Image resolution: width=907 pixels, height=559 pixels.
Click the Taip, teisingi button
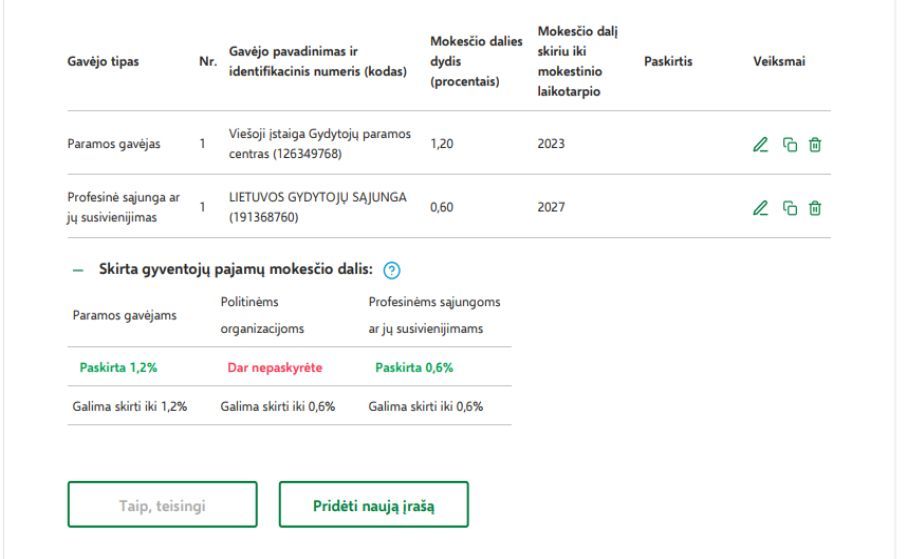(163, 505)
